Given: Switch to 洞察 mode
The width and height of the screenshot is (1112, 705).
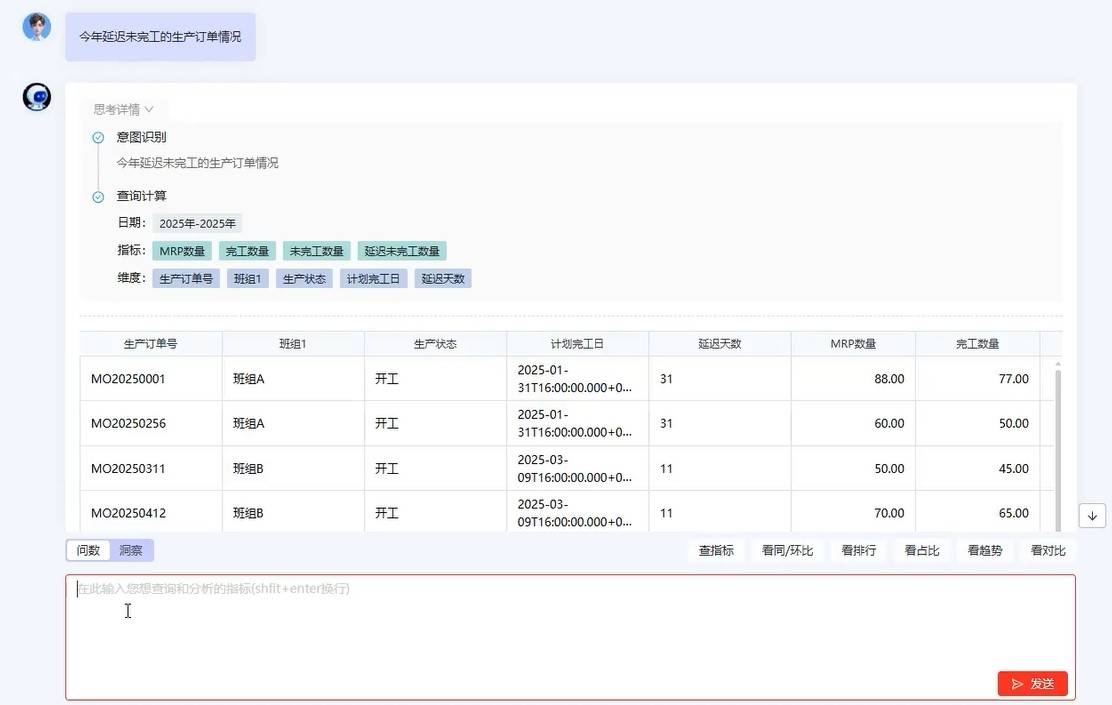Looking at the screenshot, I should click(x=131, y=550).
